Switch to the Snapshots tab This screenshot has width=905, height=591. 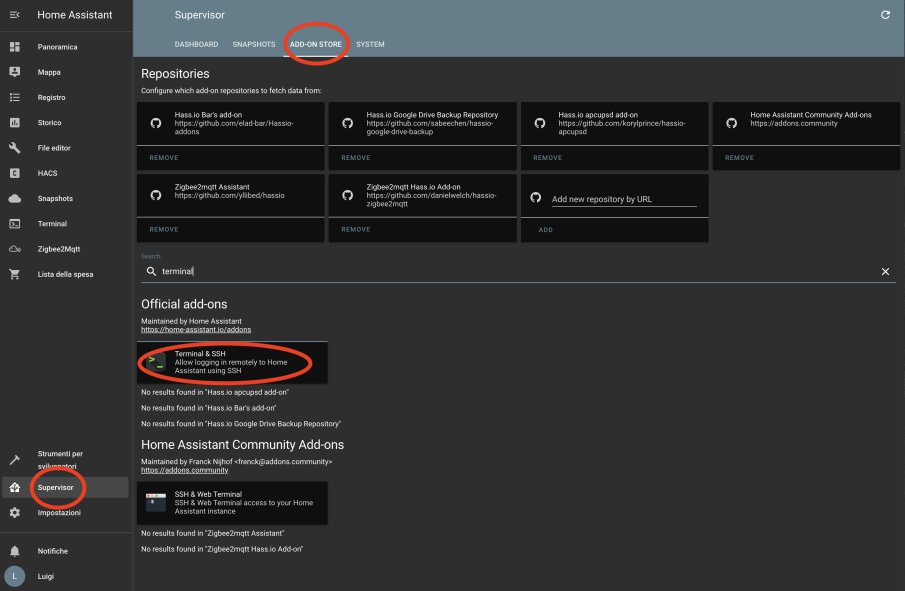pyautogui.click(x=254, y=44)
